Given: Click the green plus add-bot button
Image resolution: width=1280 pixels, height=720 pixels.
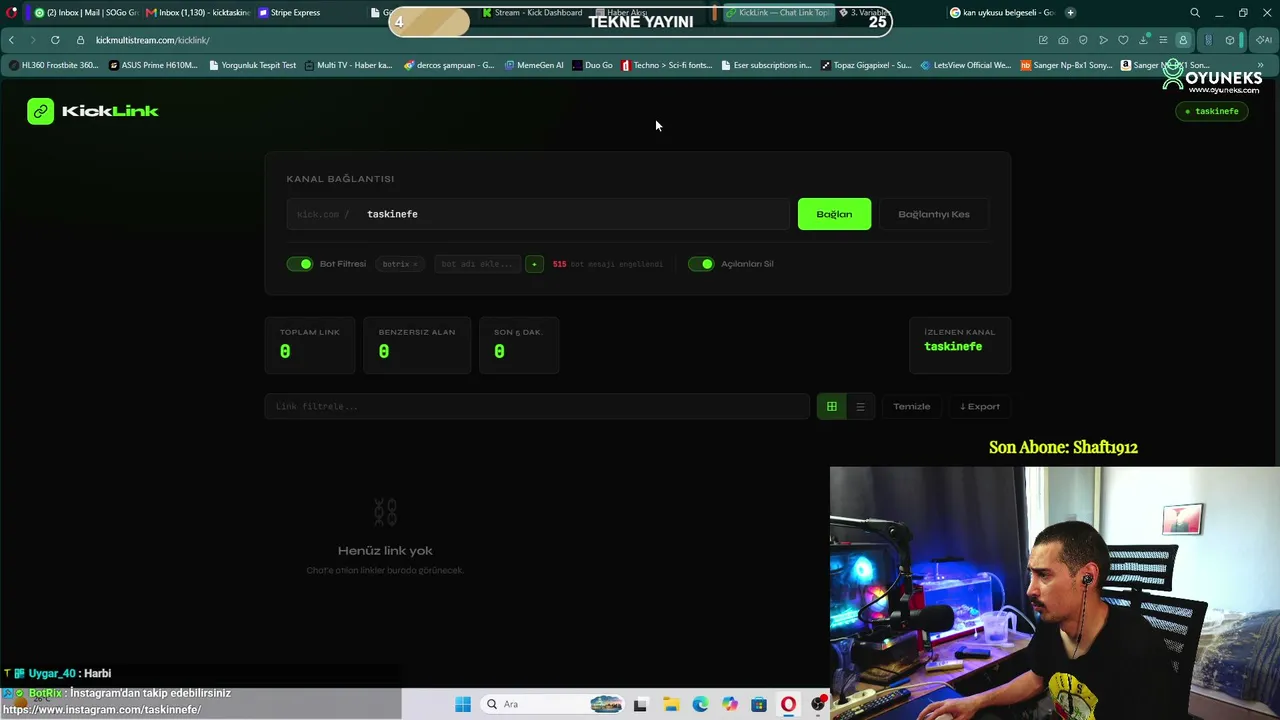Looking at the screenshot, I should [x=535, y=264].
